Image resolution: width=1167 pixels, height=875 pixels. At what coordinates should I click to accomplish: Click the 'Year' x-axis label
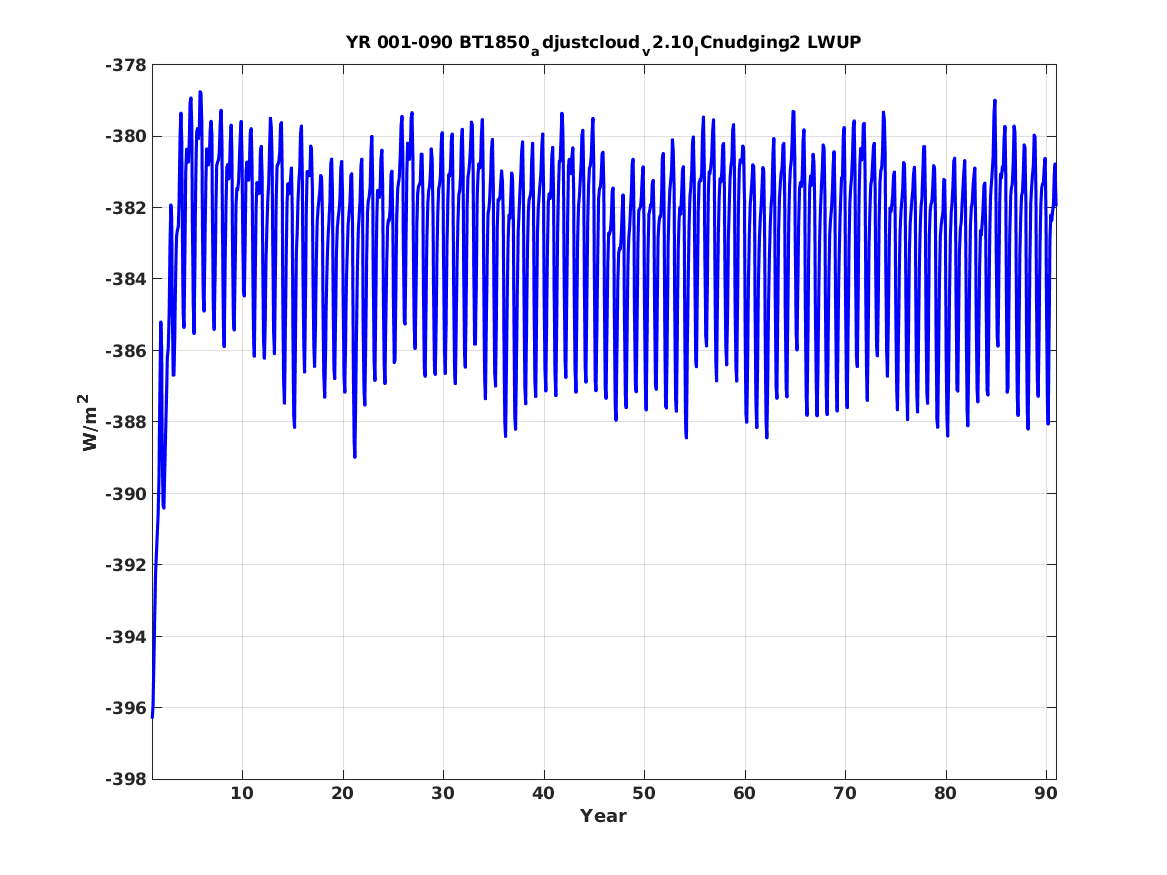[603, 816]
